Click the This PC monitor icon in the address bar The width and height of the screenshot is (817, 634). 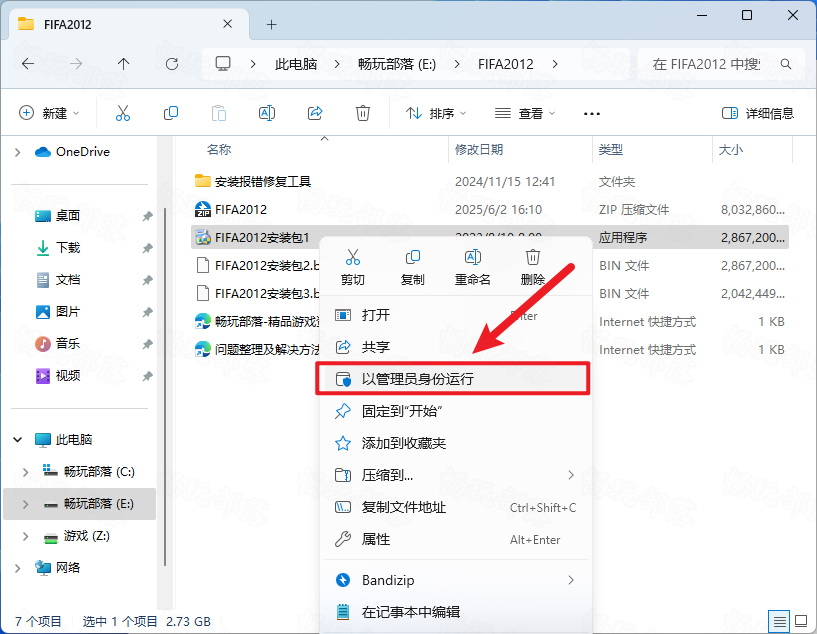coord(223,64)
